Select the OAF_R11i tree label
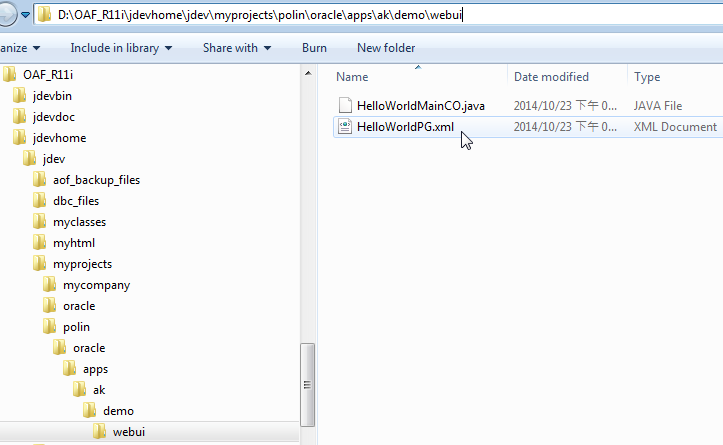 tap(48, 75)
